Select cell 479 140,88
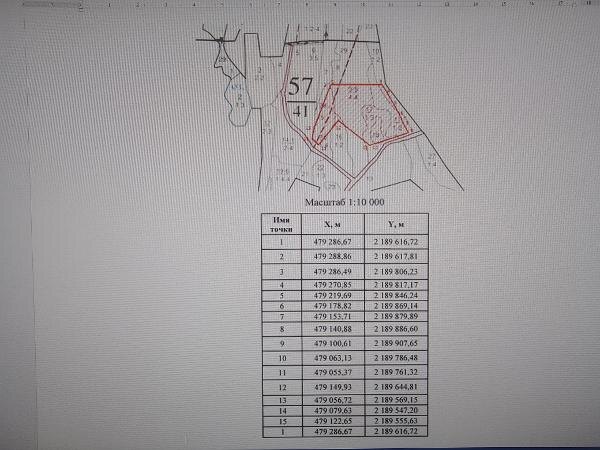600x450 pixels. [333, 329]
